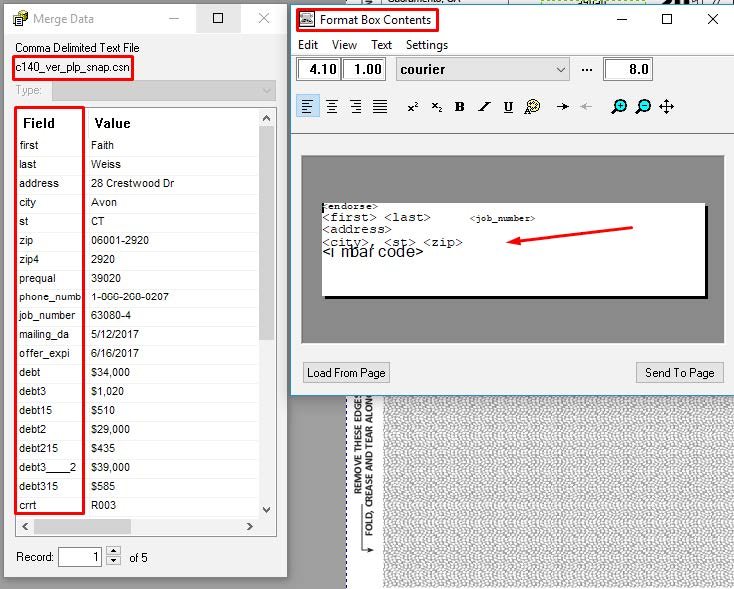
Task: Click the <address> tag in preview
Action: point(357,229)
